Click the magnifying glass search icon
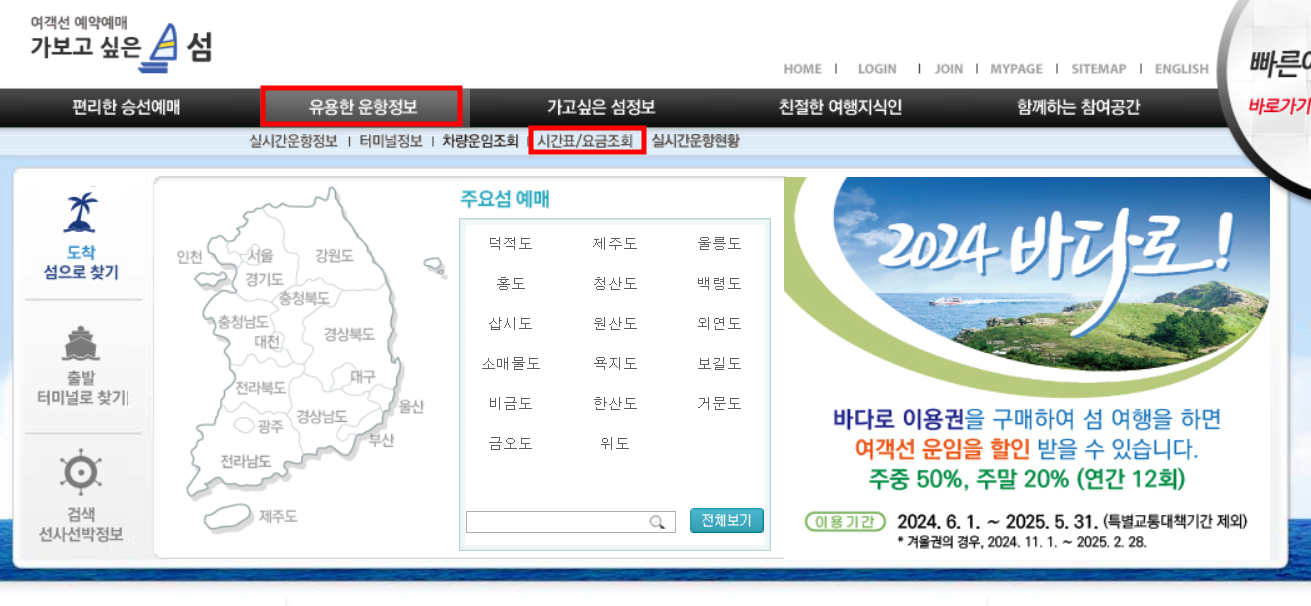This screenshot has width=1311, height=606. click(x=658, y=522)
